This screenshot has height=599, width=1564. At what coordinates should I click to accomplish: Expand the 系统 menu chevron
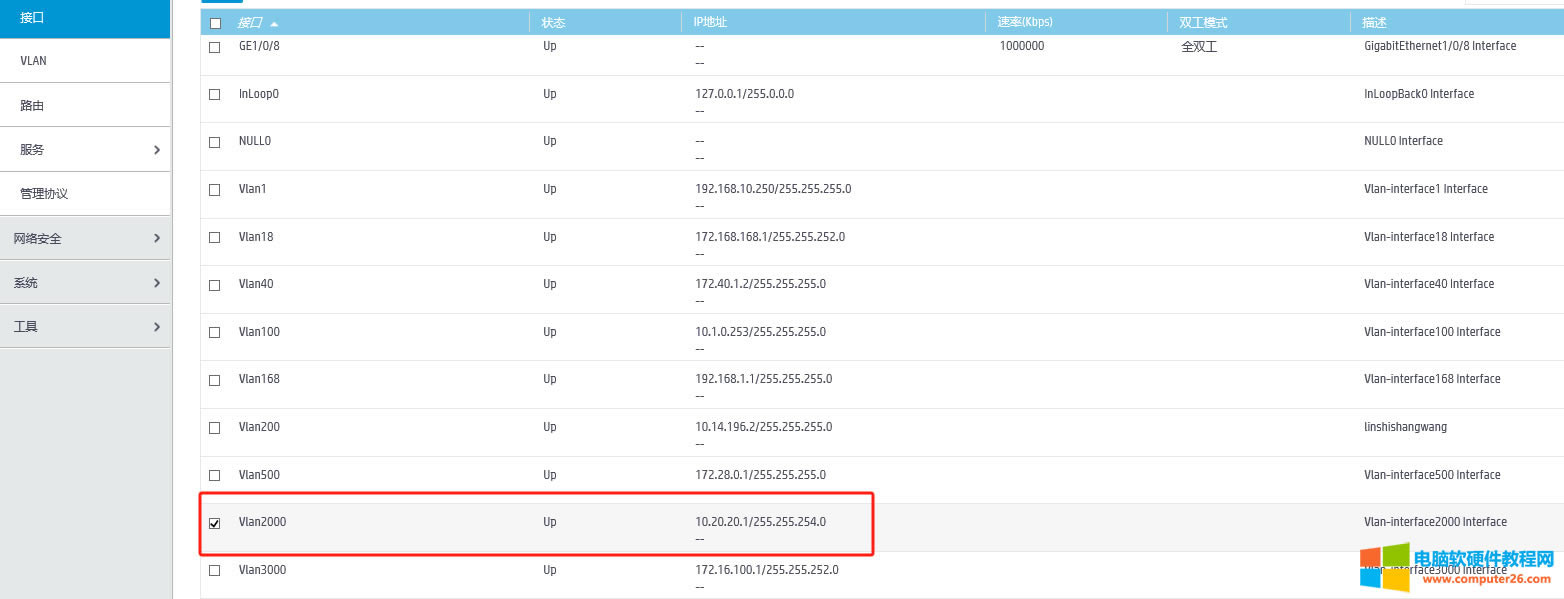point(157,283)
